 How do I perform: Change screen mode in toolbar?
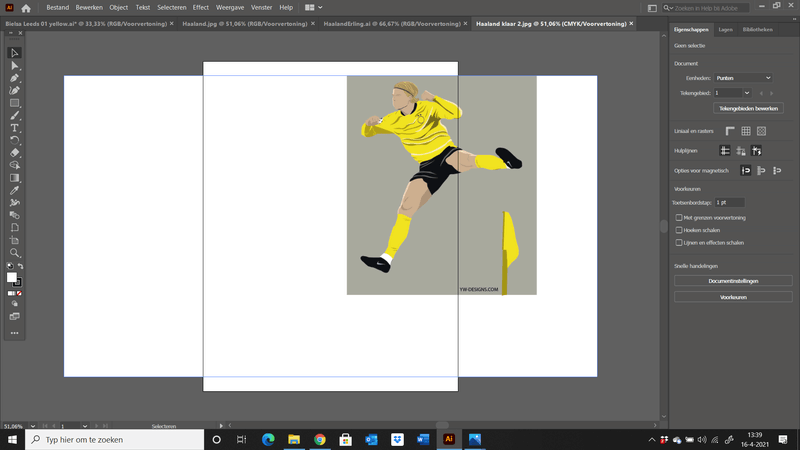pos(14,316)
